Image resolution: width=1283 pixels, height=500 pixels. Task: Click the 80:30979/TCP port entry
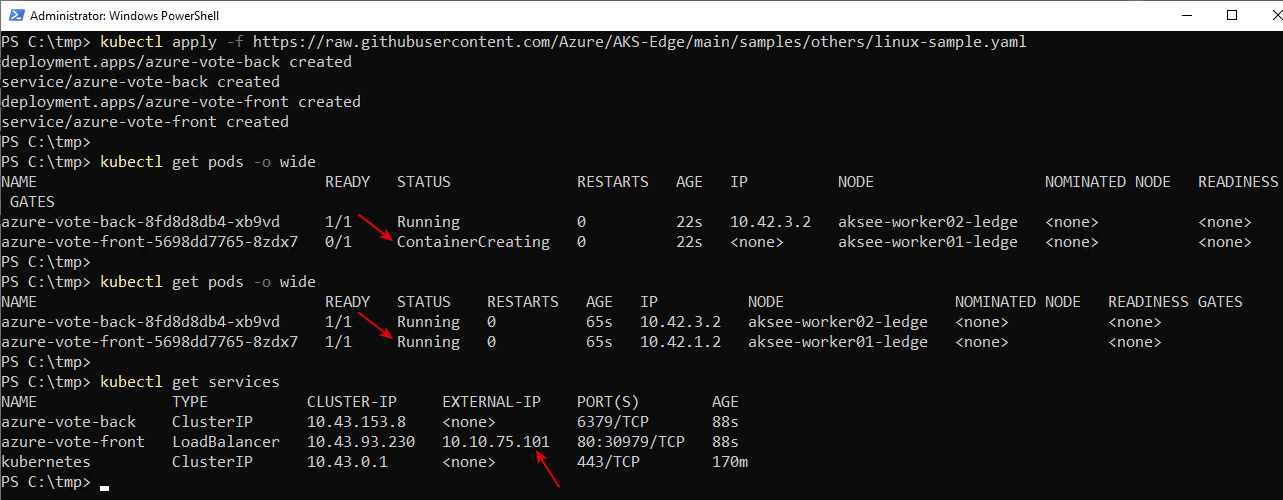coord(631,442)
